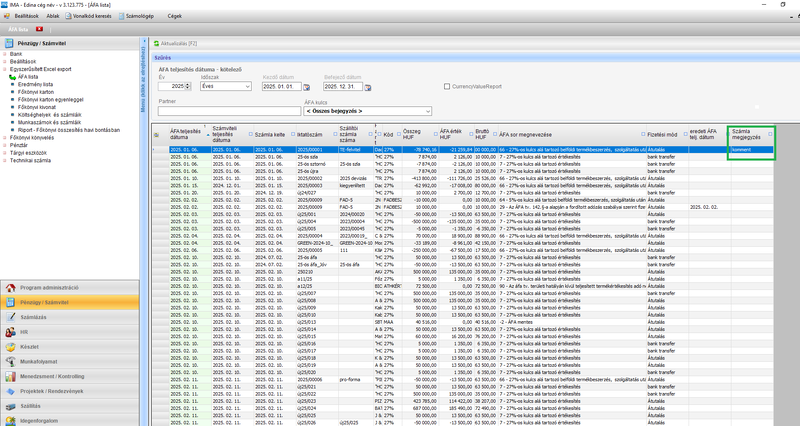Toggle filter box on Számla megjegyzés column
Image resolution: width=800 pixels, height=426 pixels.
click(770, 132)
